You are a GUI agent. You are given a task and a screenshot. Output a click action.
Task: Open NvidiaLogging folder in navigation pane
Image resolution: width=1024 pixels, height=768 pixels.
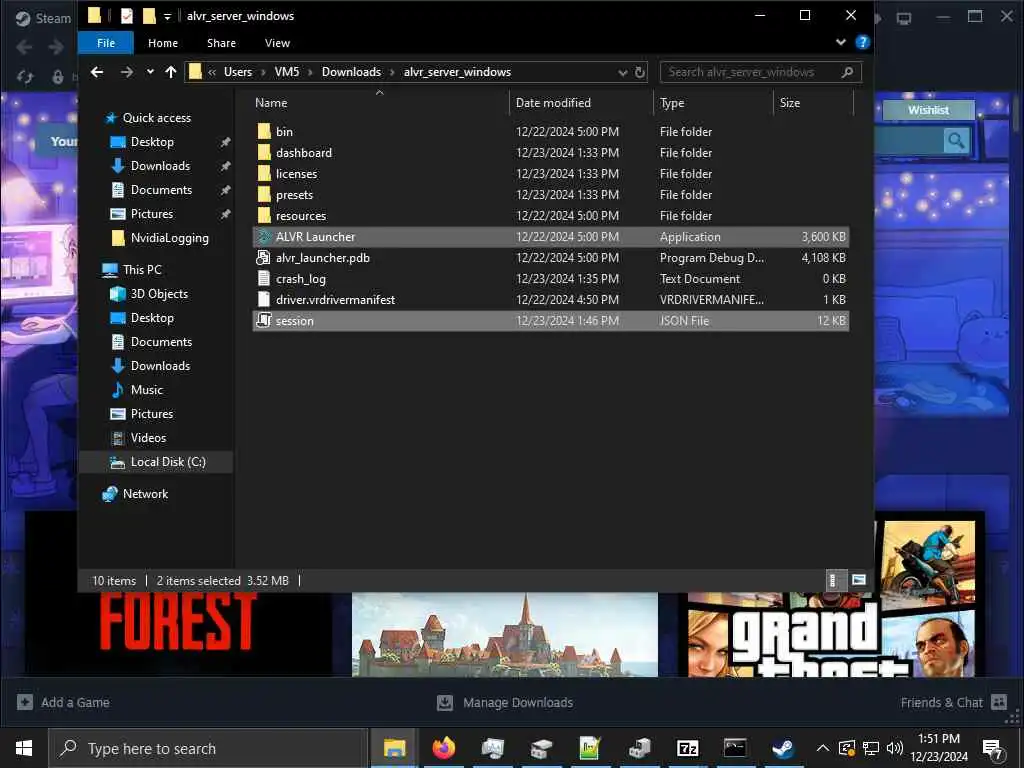pos(169,238)
